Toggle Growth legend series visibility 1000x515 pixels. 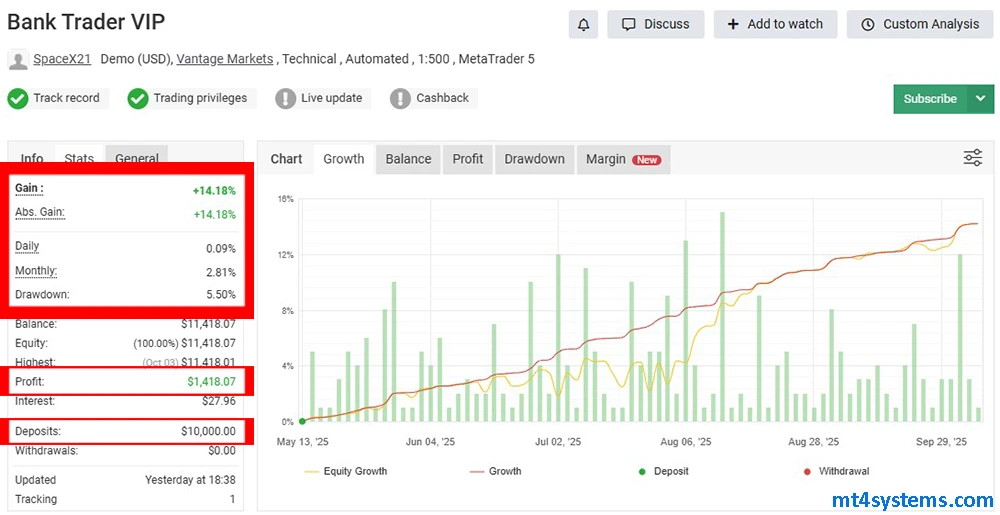494,471
